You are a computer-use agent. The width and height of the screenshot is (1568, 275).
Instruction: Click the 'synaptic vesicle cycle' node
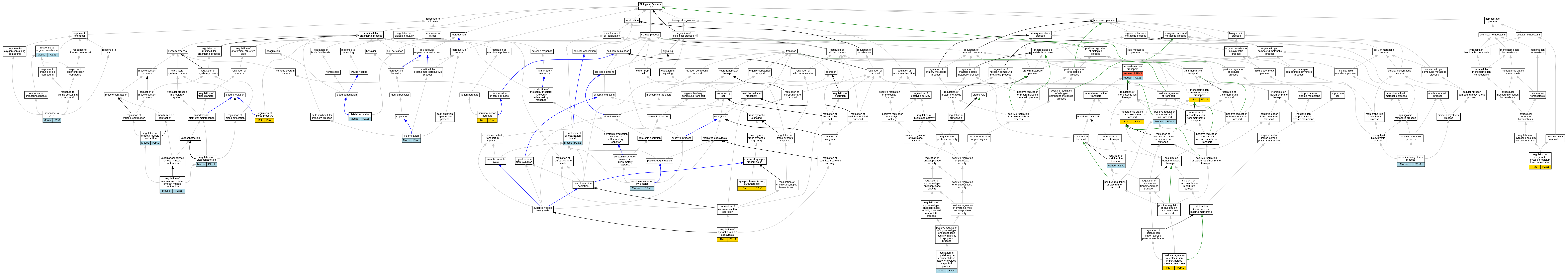[495, 161]
